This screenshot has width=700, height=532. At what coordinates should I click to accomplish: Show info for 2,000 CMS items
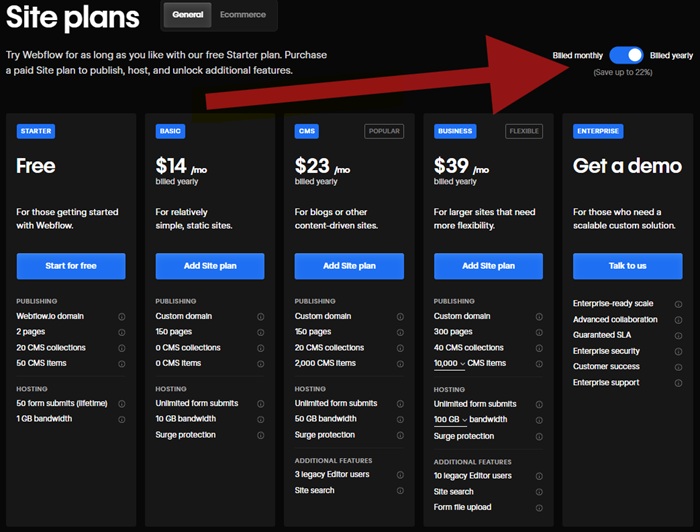[400, 364]
